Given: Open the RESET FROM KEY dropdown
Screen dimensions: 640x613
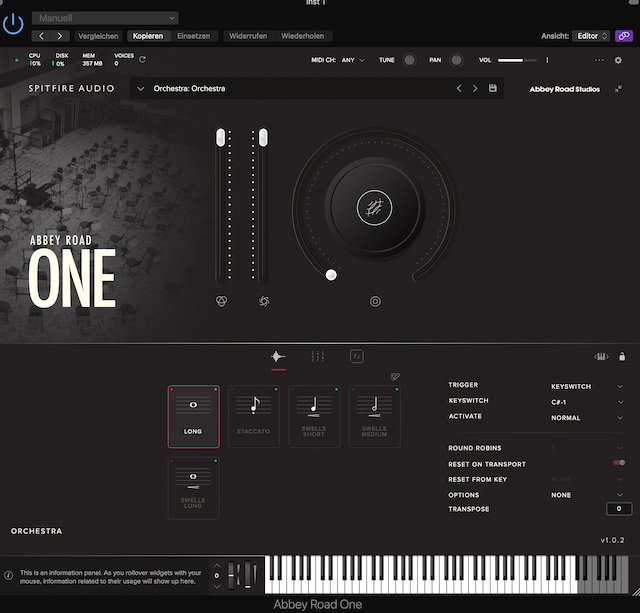Looking at the screenshot, I should click(587, 479).
